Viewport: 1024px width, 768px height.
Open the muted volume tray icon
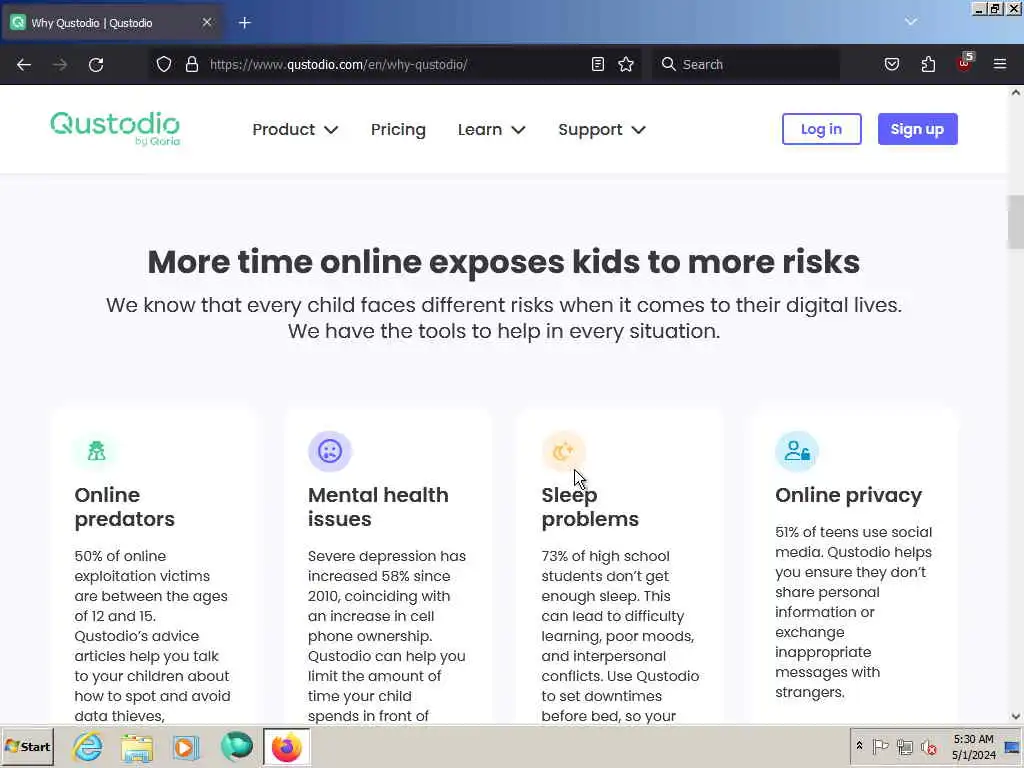point(929,746)
